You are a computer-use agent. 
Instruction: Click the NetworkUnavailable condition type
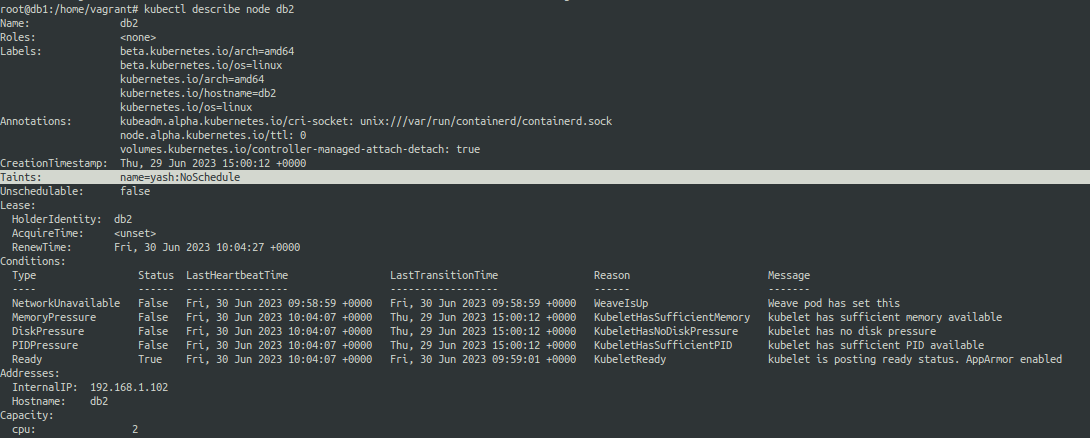pos(66,303)
